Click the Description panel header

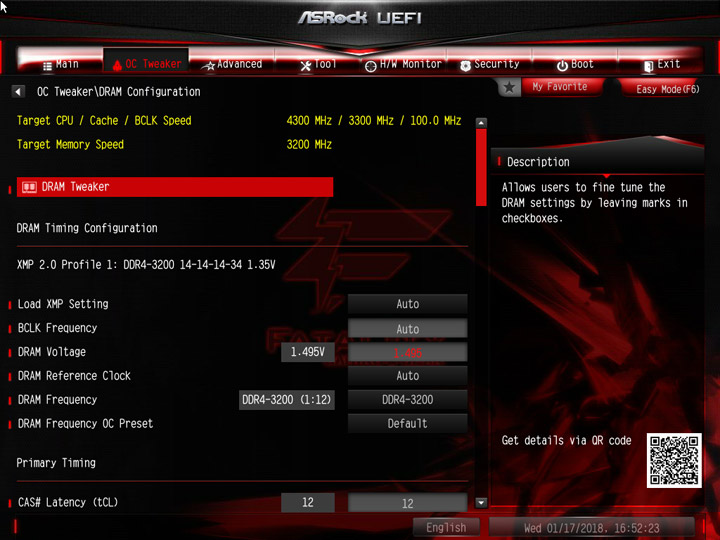tap(538, 162)
